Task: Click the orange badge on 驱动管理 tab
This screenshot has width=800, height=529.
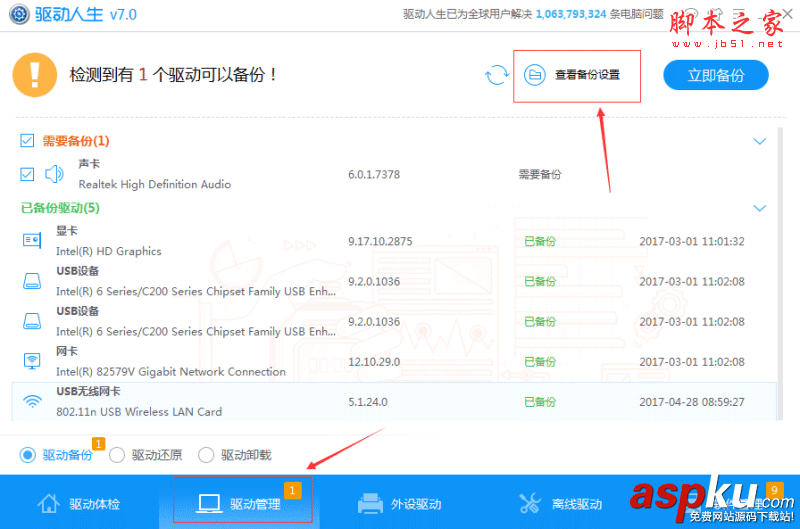Action: 293,490
